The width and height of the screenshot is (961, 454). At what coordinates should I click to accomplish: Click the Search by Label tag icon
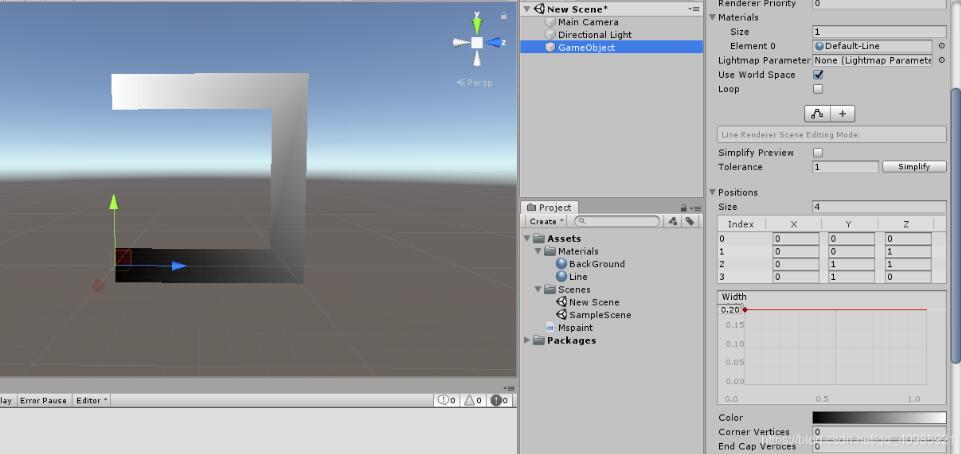(x=689, y=221)
